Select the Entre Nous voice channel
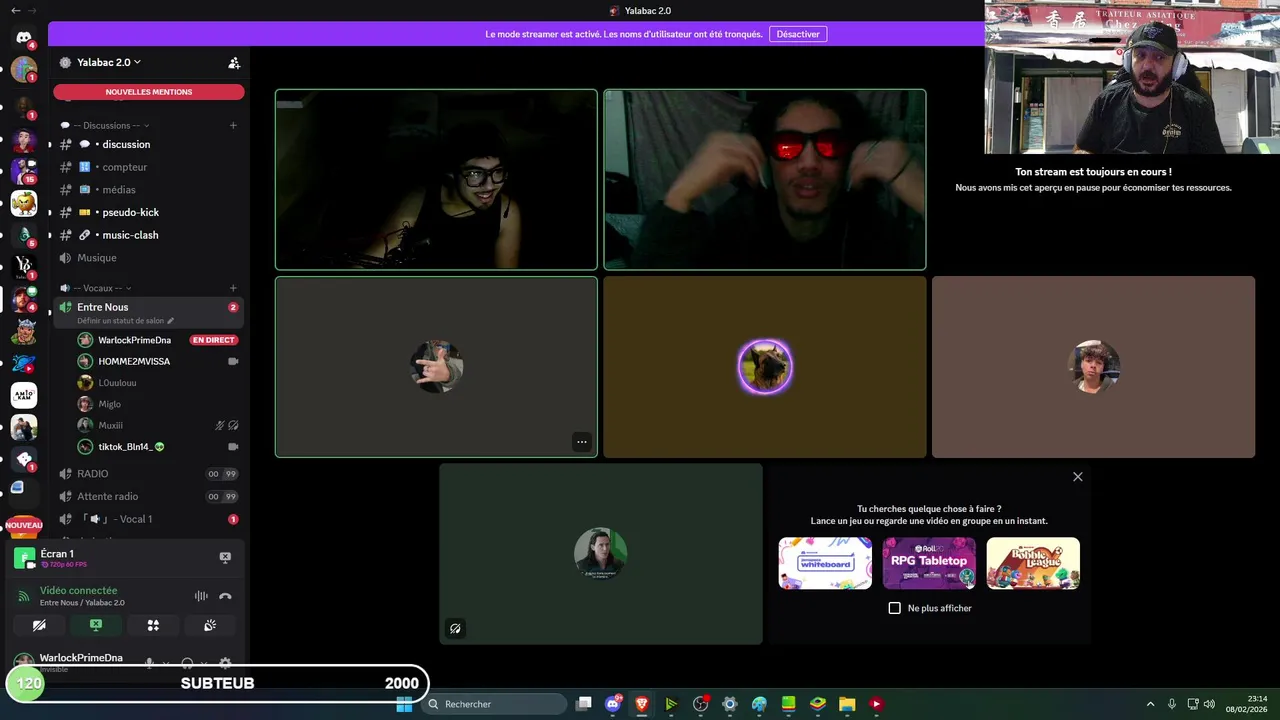The width and height of the screenshot is (1280, 720). click(x=149, y=312)
